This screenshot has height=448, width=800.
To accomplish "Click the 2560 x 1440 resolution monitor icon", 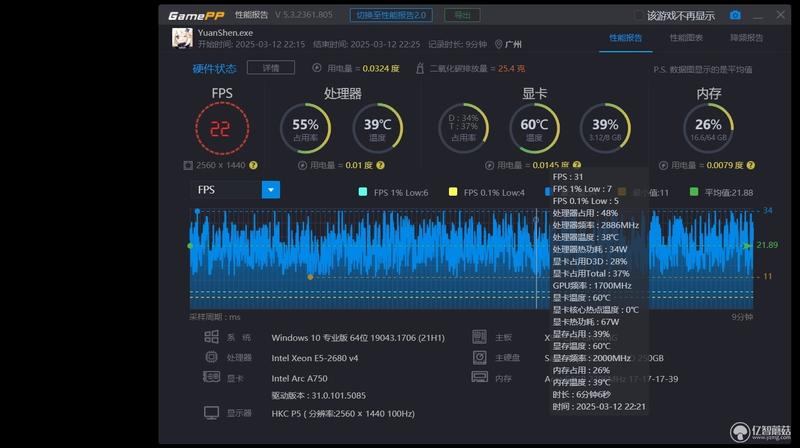I will click(188, 165).
